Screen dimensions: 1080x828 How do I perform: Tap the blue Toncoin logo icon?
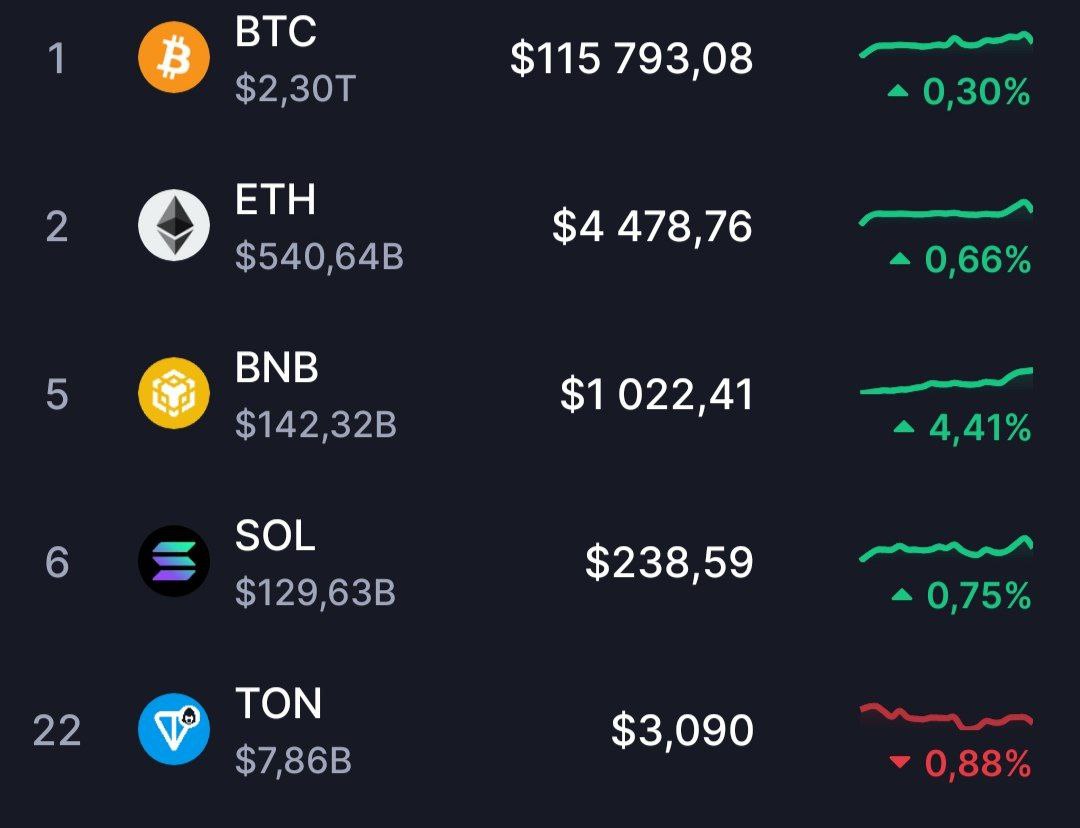[x=174, y=729]
